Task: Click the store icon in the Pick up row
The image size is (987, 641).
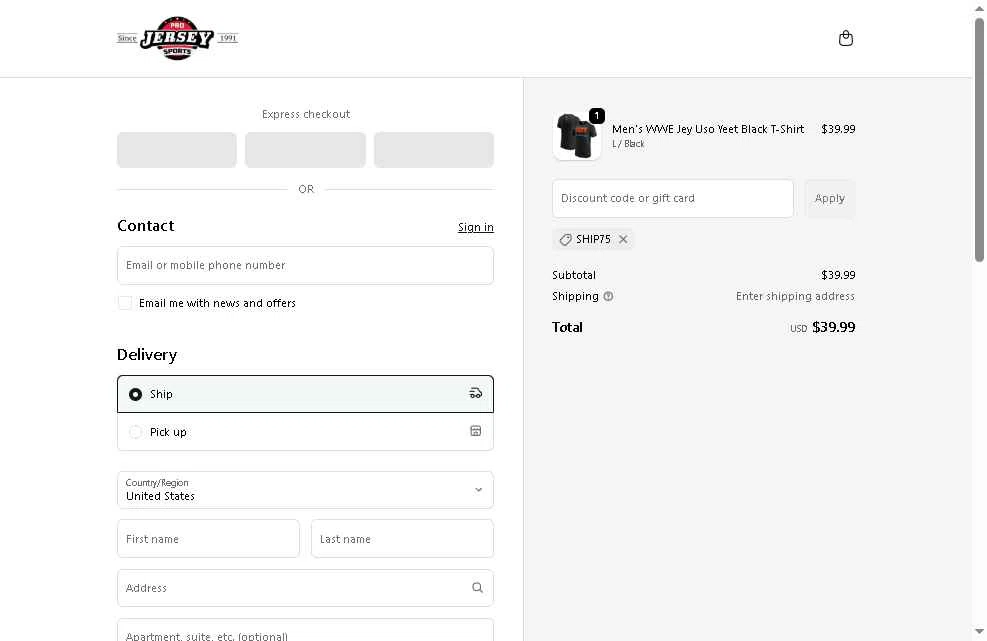Action: click(475, 431)
